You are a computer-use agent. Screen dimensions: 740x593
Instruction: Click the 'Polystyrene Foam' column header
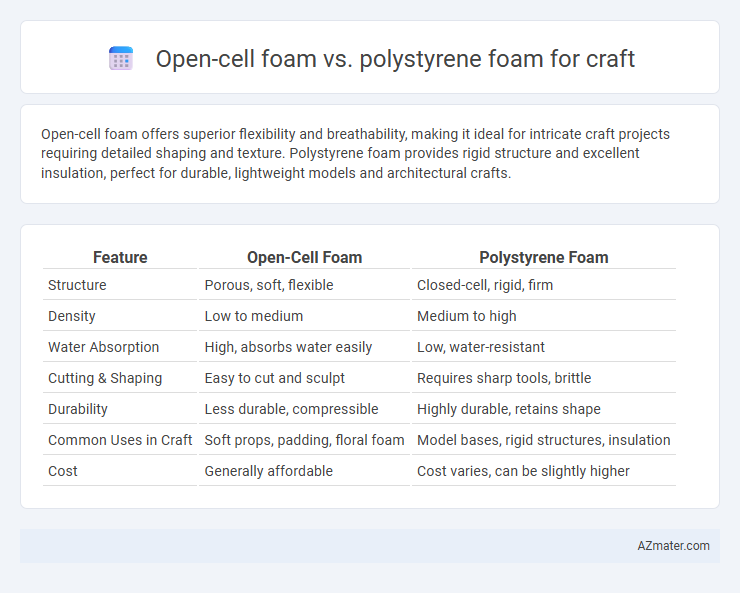coord(544,258)
